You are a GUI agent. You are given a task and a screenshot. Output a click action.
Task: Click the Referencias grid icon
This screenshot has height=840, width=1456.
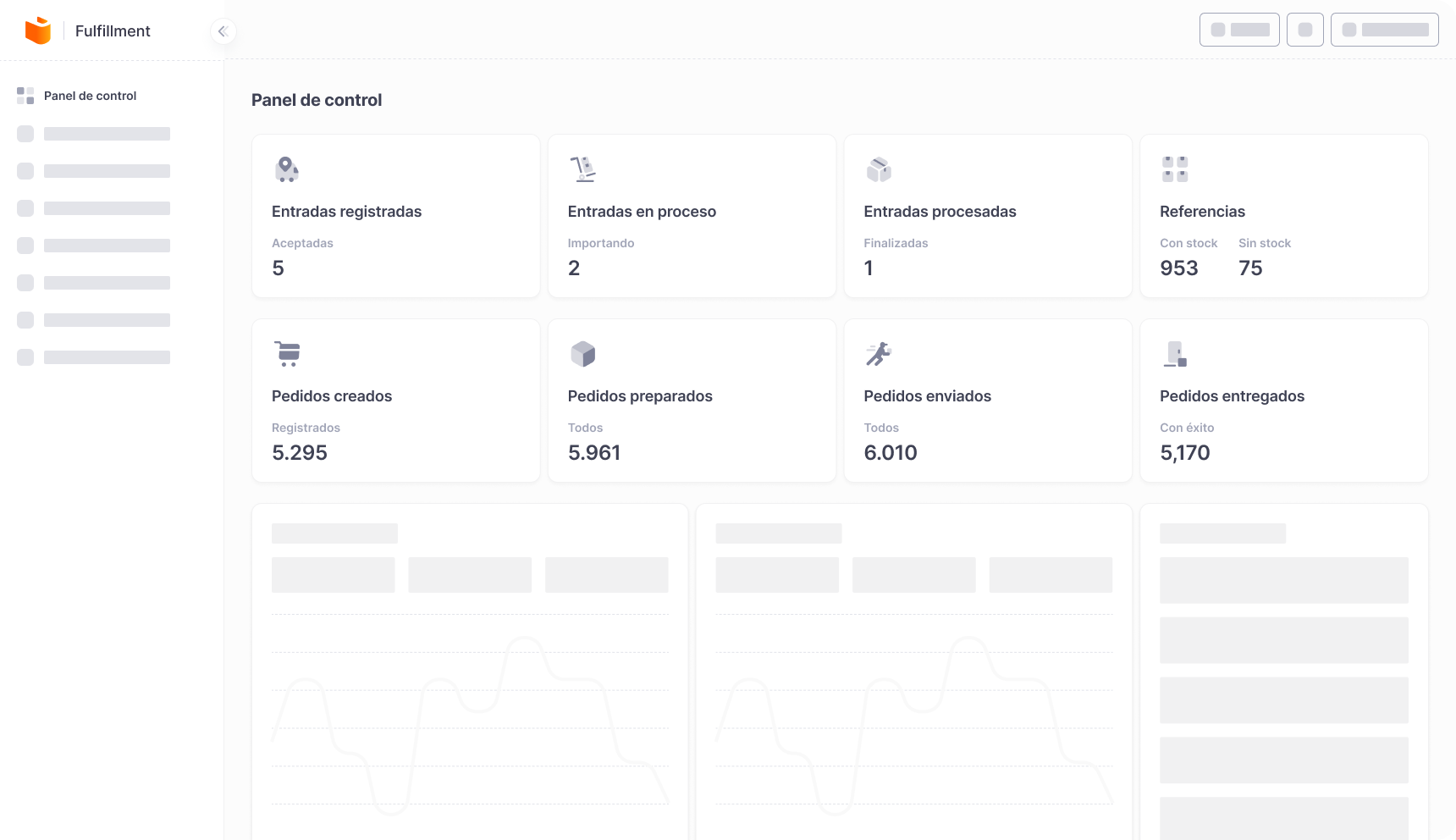pos(1175,169)
